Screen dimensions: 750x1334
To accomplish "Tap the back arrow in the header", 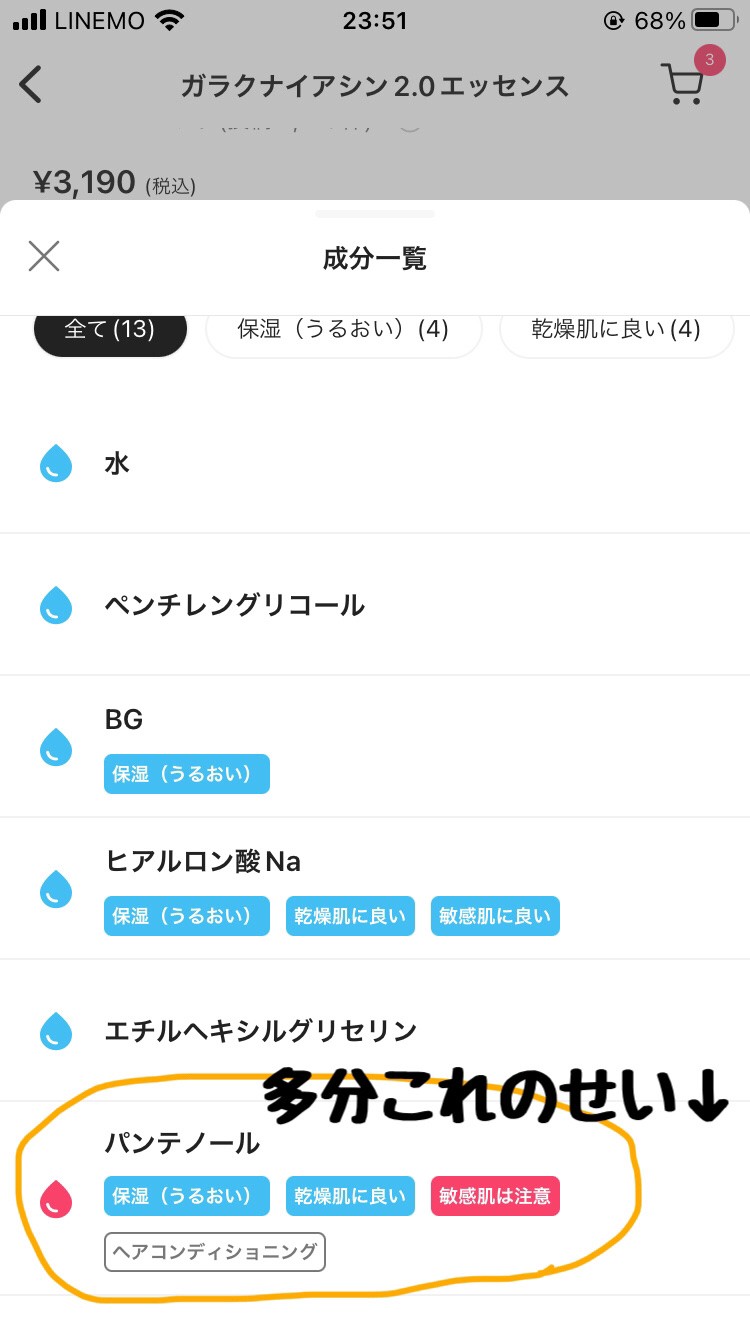I will coord(31,85).
